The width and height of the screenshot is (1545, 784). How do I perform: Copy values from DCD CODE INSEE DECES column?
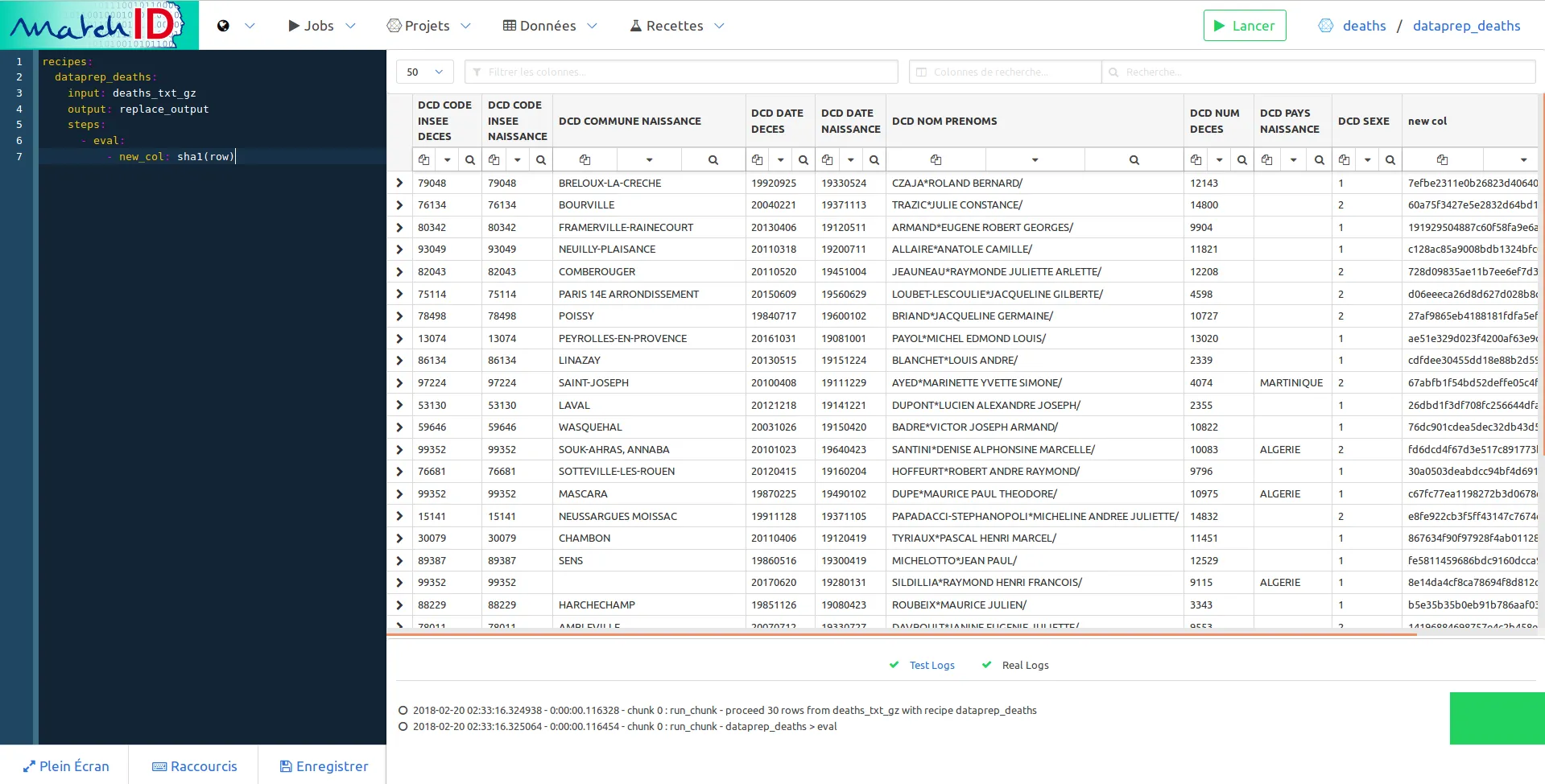click(424, 159)
